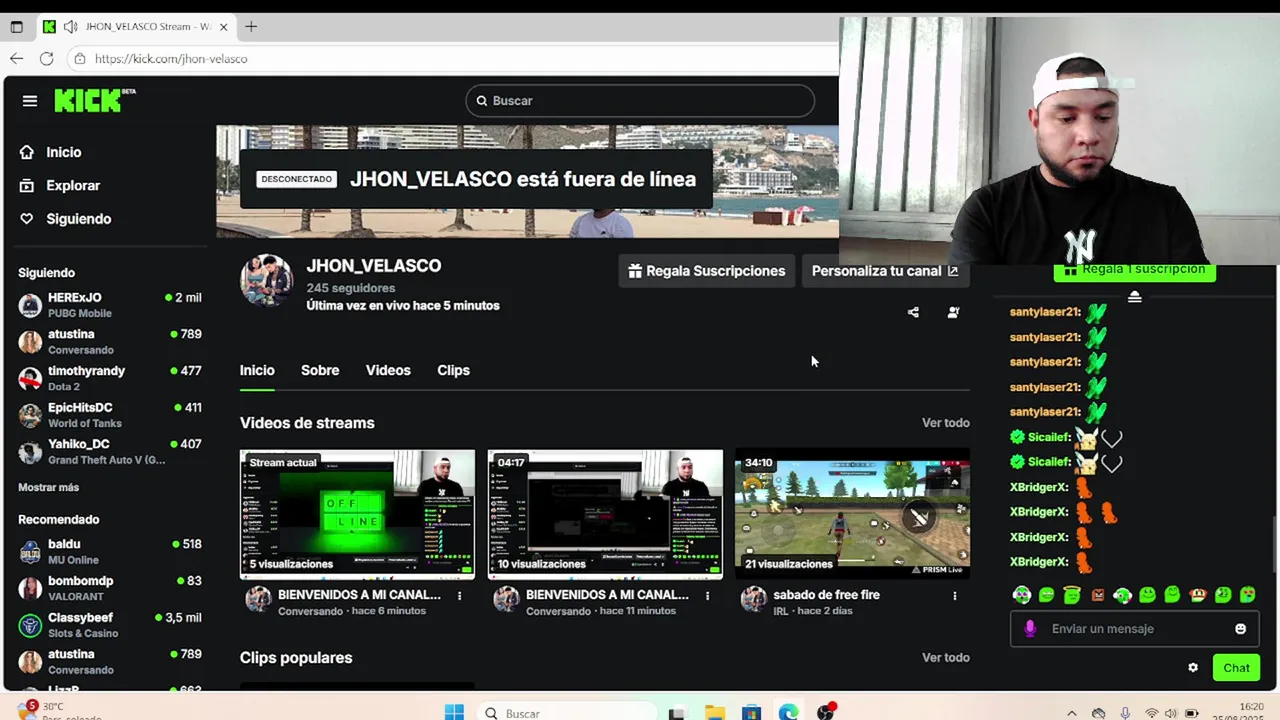The image size is (1280, 720).
Task: Open Microsoft Store from taskbar
Action: tap(751, 713)
